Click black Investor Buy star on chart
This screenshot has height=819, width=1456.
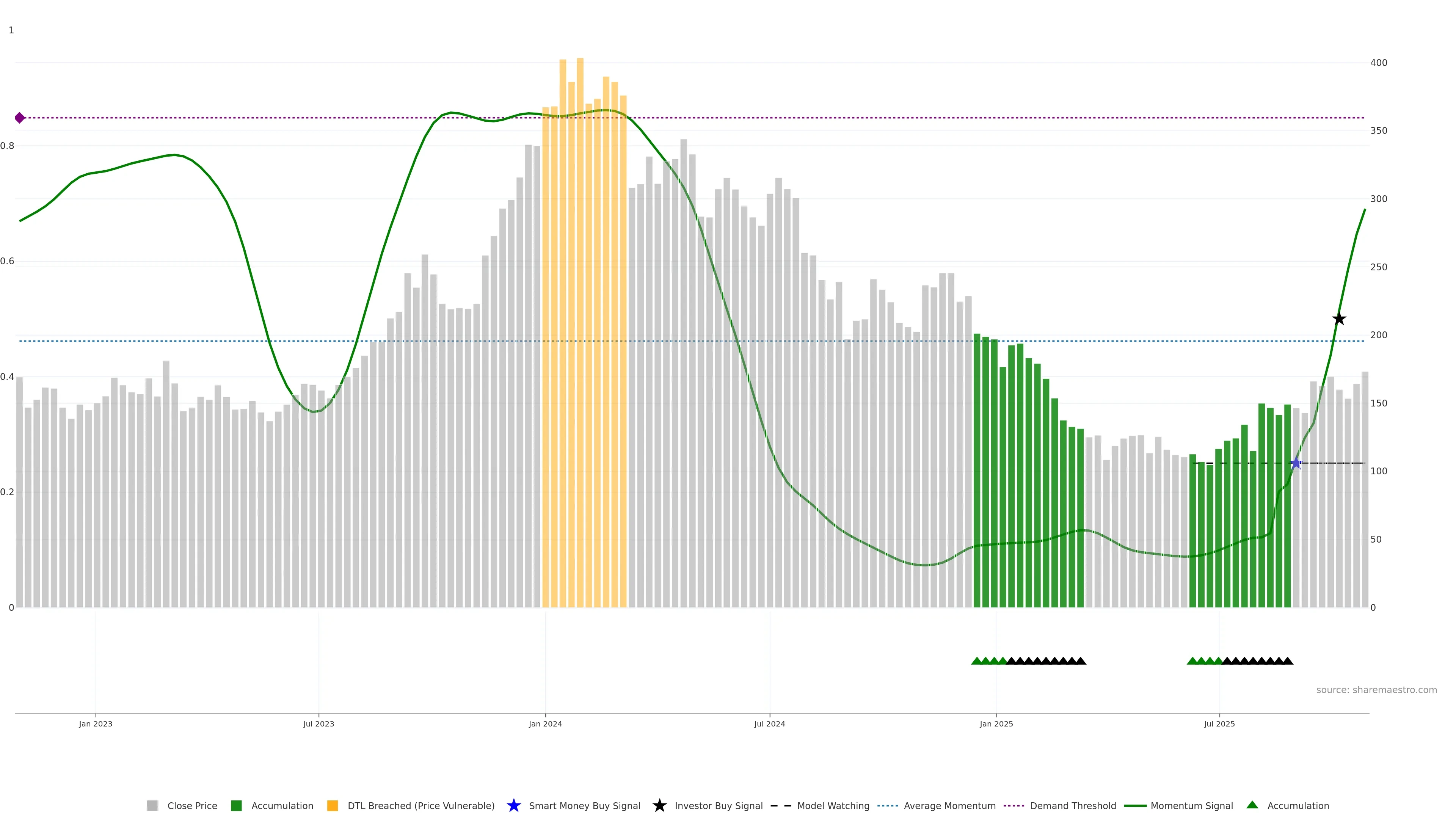[1338, 319]
